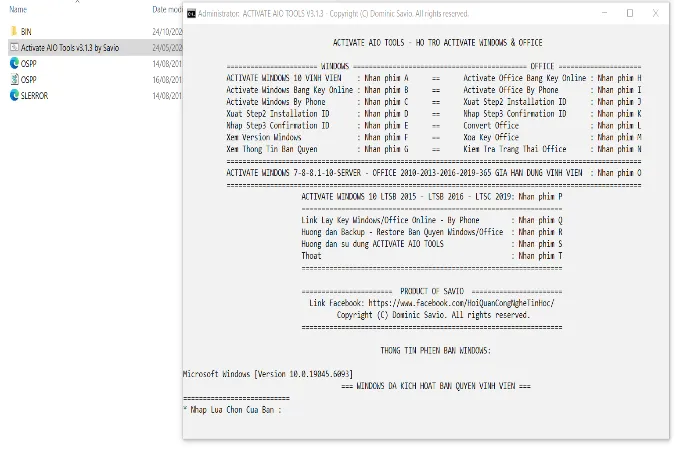
Task: Maximize the Activate AIO Tools console
Action: pyautogui.click(x=630, y=13)
